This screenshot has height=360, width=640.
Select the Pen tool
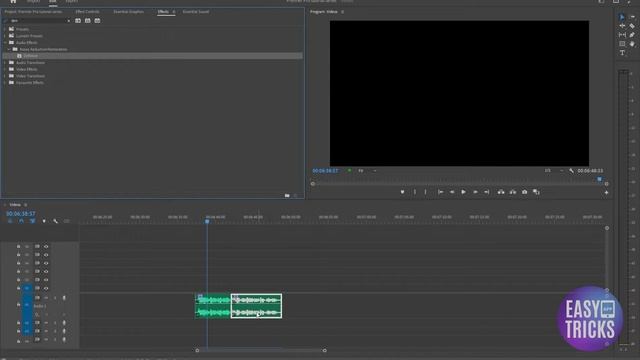point(632,35)
